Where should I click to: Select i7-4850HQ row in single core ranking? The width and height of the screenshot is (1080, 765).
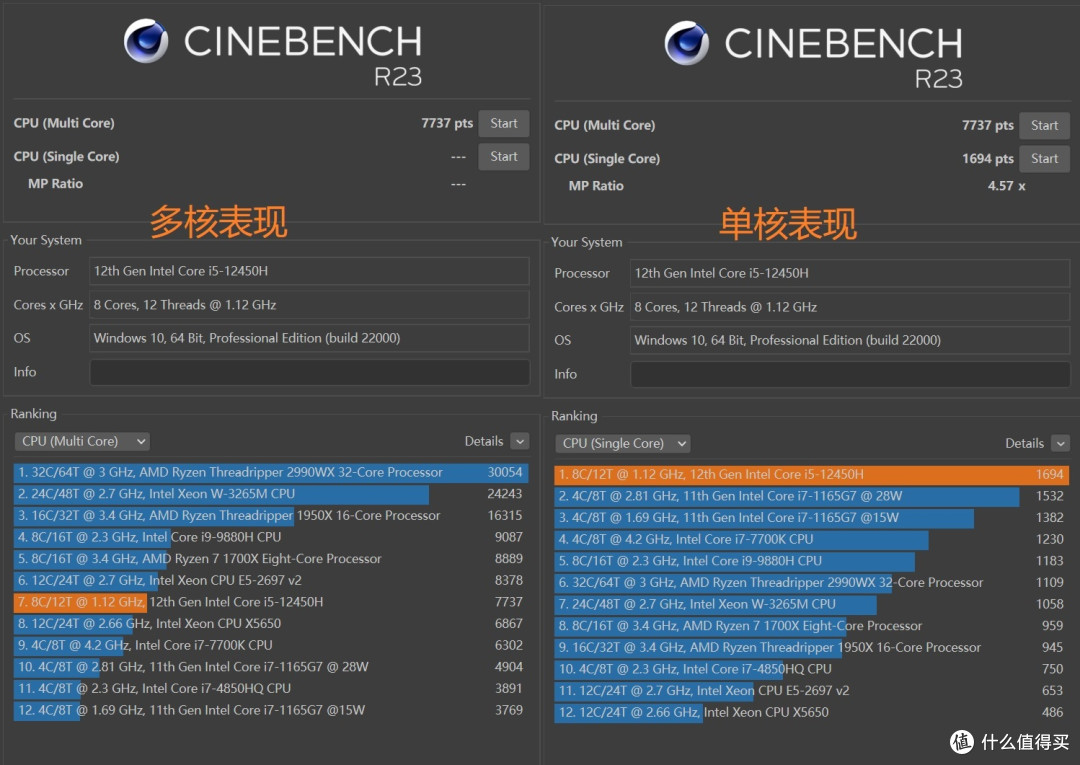(811, 669)
